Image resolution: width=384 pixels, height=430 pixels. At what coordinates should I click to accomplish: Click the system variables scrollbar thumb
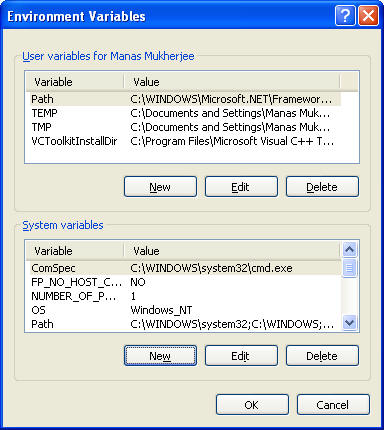pos(349,268)
